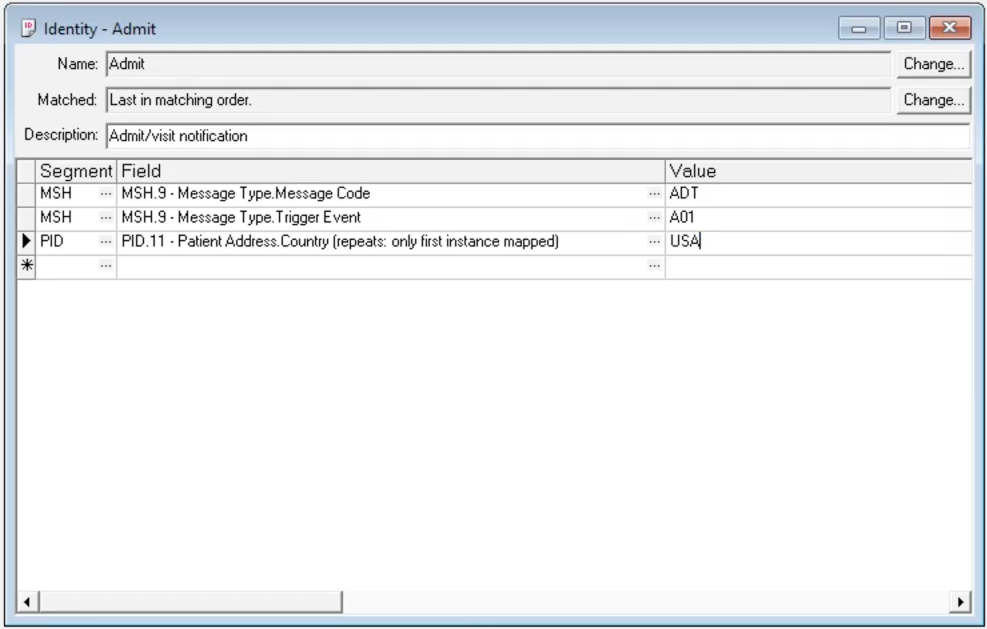Open field picker ellipsis for Message Code row

click(x=654, y=194)
